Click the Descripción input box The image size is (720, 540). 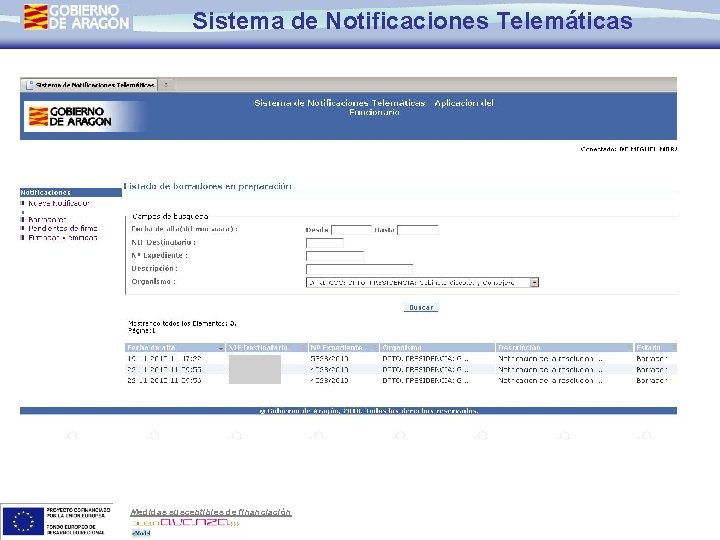click(x=359, y=269)
